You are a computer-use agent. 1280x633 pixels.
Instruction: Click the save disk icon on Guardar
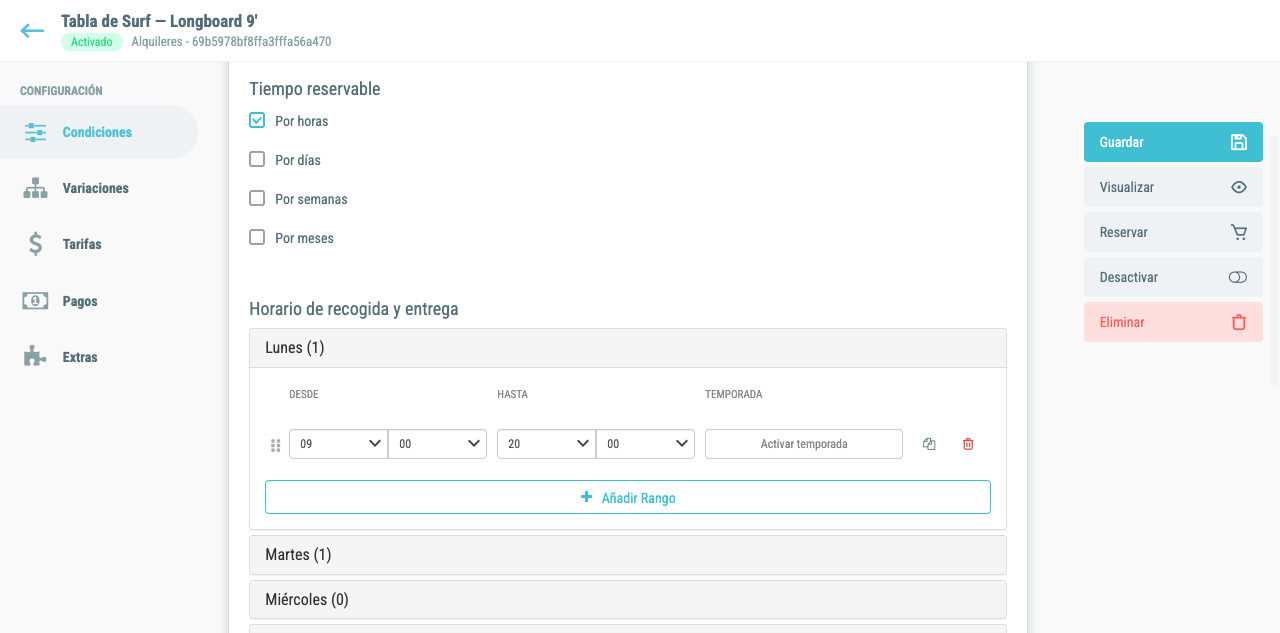1238,142
